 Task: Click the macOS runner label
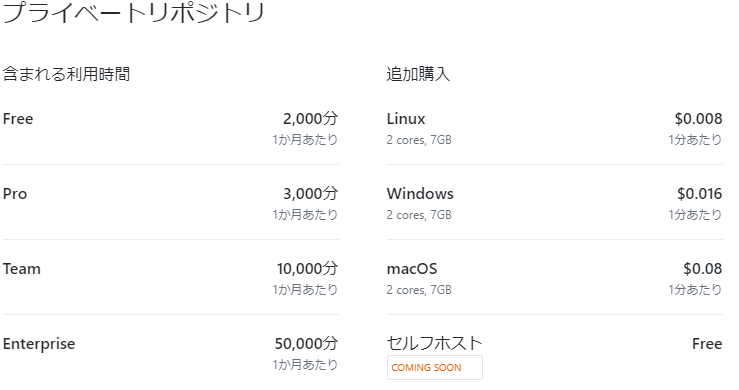tap(412, 269)
